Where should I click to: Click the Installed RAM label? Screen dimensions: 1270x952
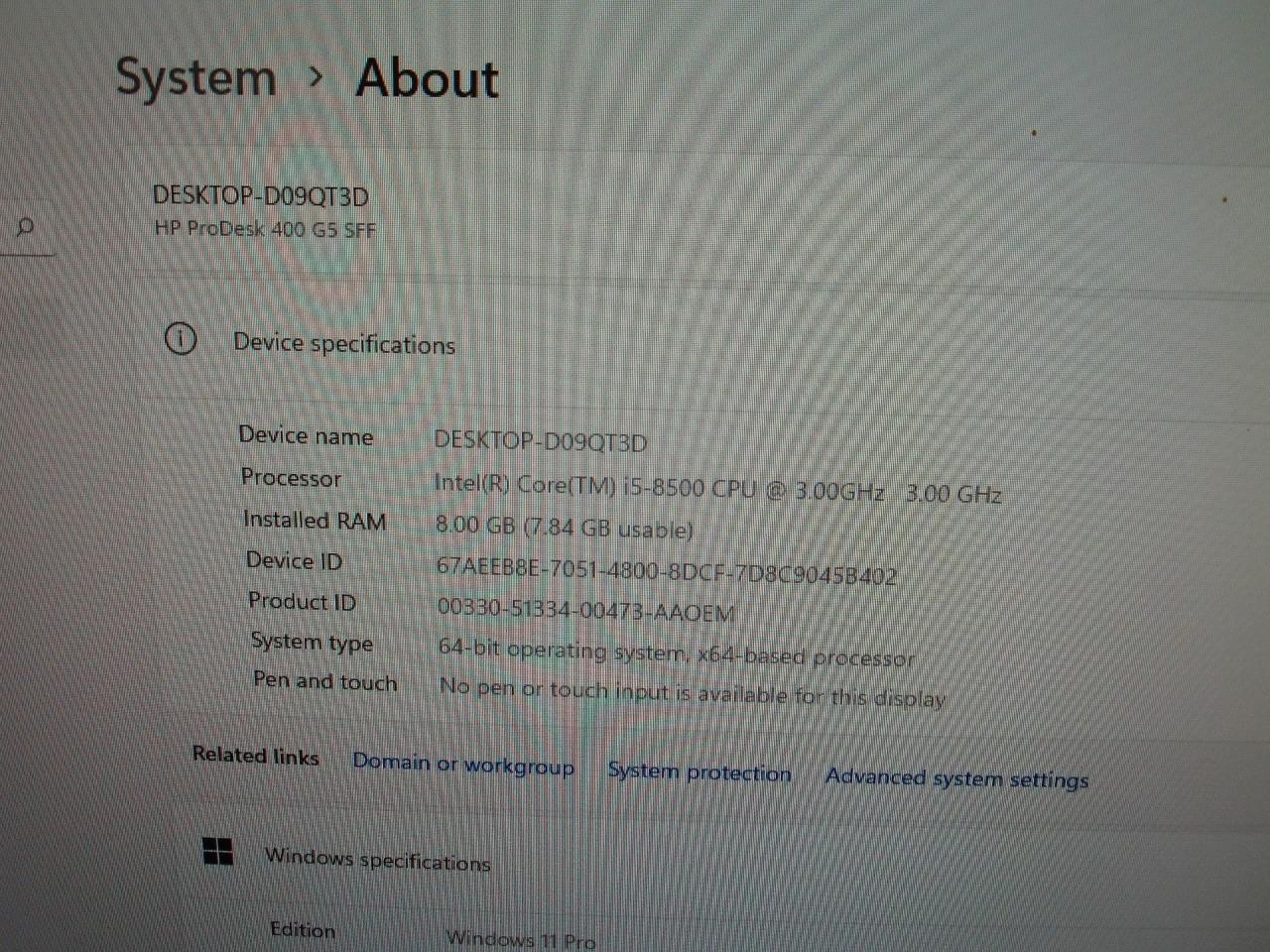pos(315,520)
